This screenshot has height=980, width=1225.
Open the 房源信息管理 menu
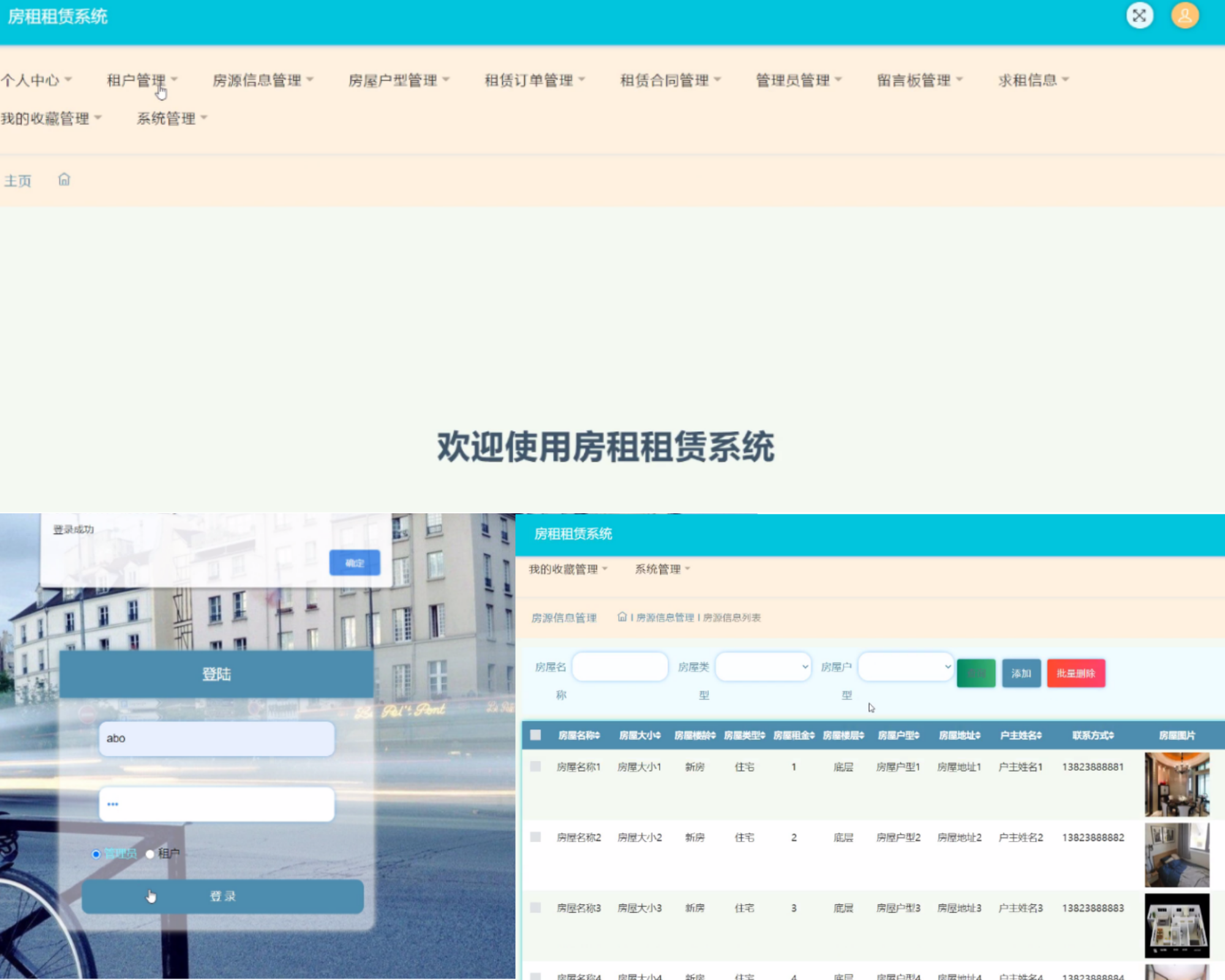(x=263, y=80)
